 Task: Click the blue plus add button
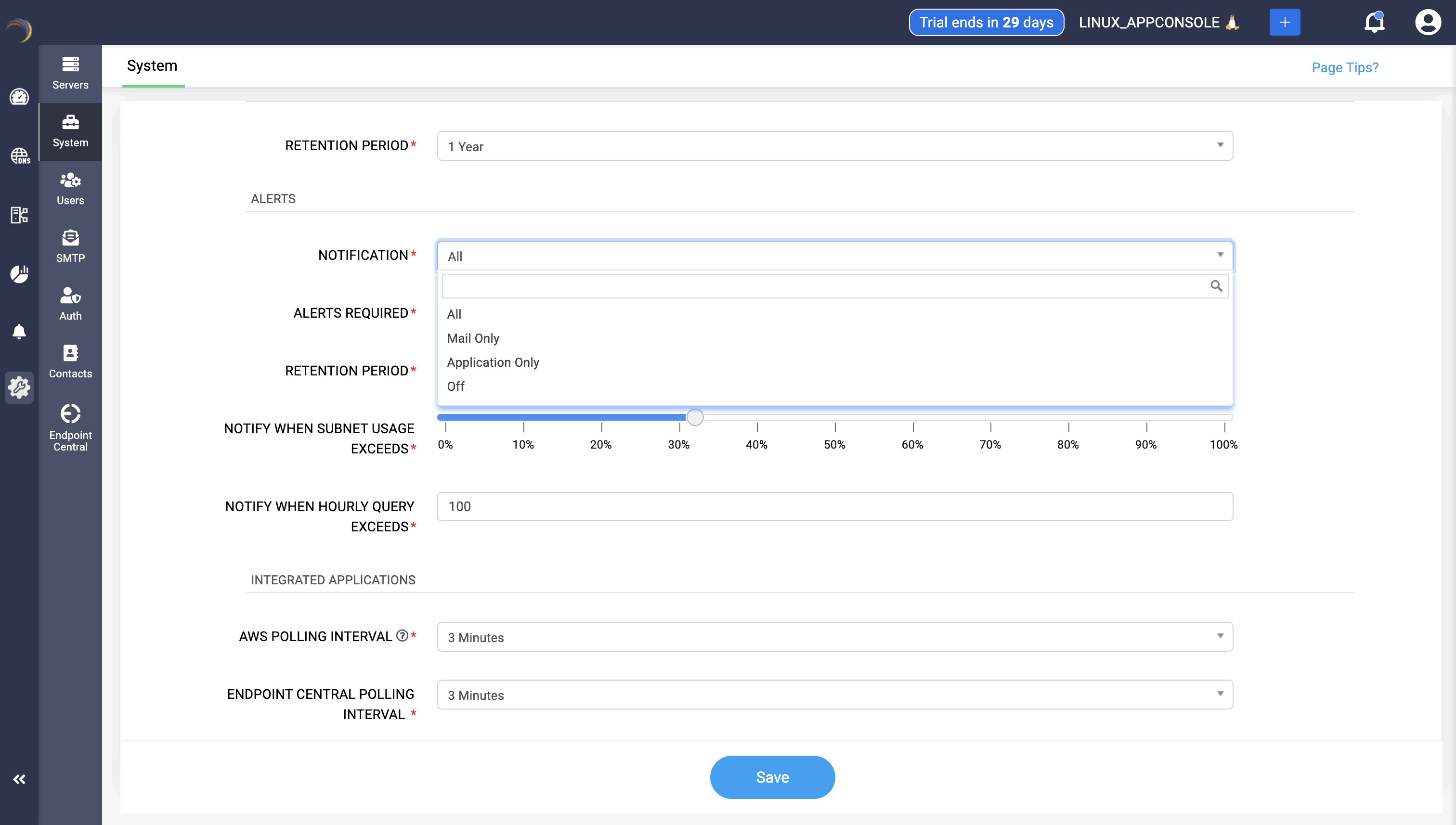(x=1284, y=23)
